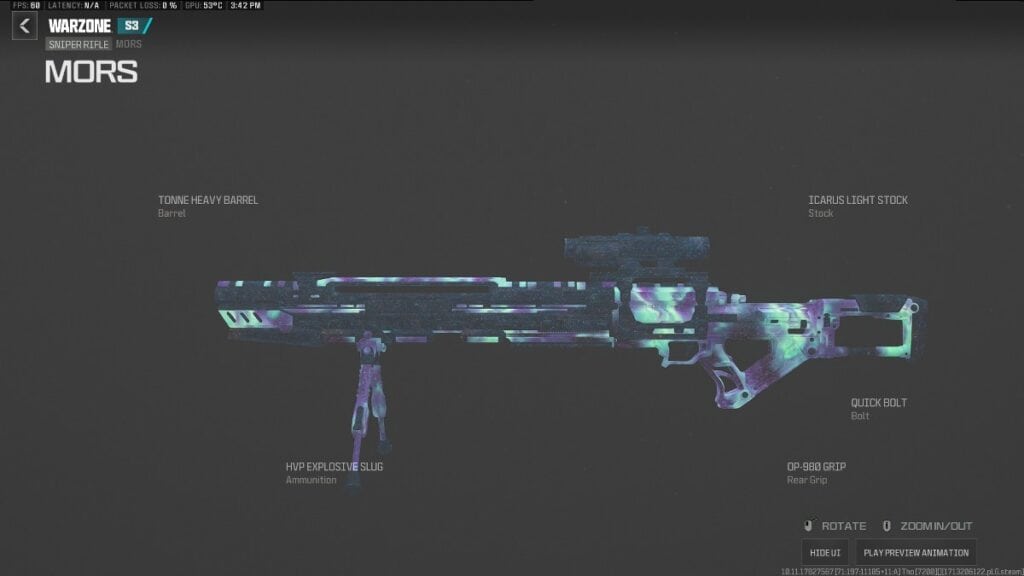Select the TONNE HEAVY BARREL attachment label

coord(209,200)
